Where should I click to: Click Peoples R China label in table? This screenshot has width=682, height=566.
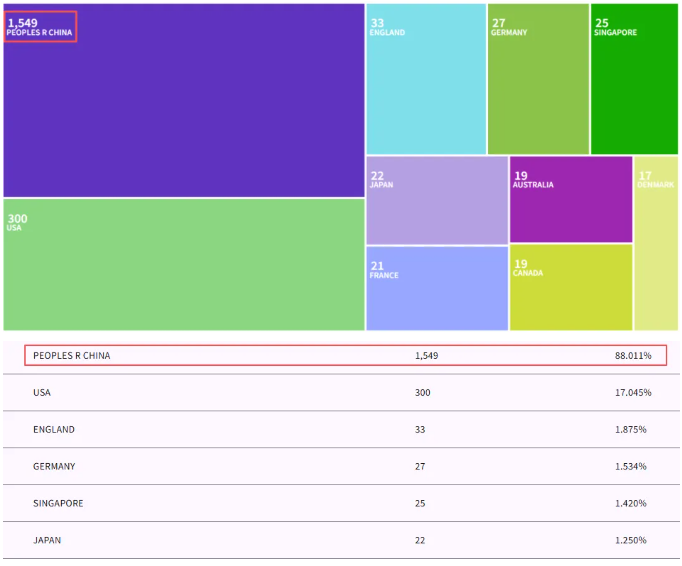point(72,356)
